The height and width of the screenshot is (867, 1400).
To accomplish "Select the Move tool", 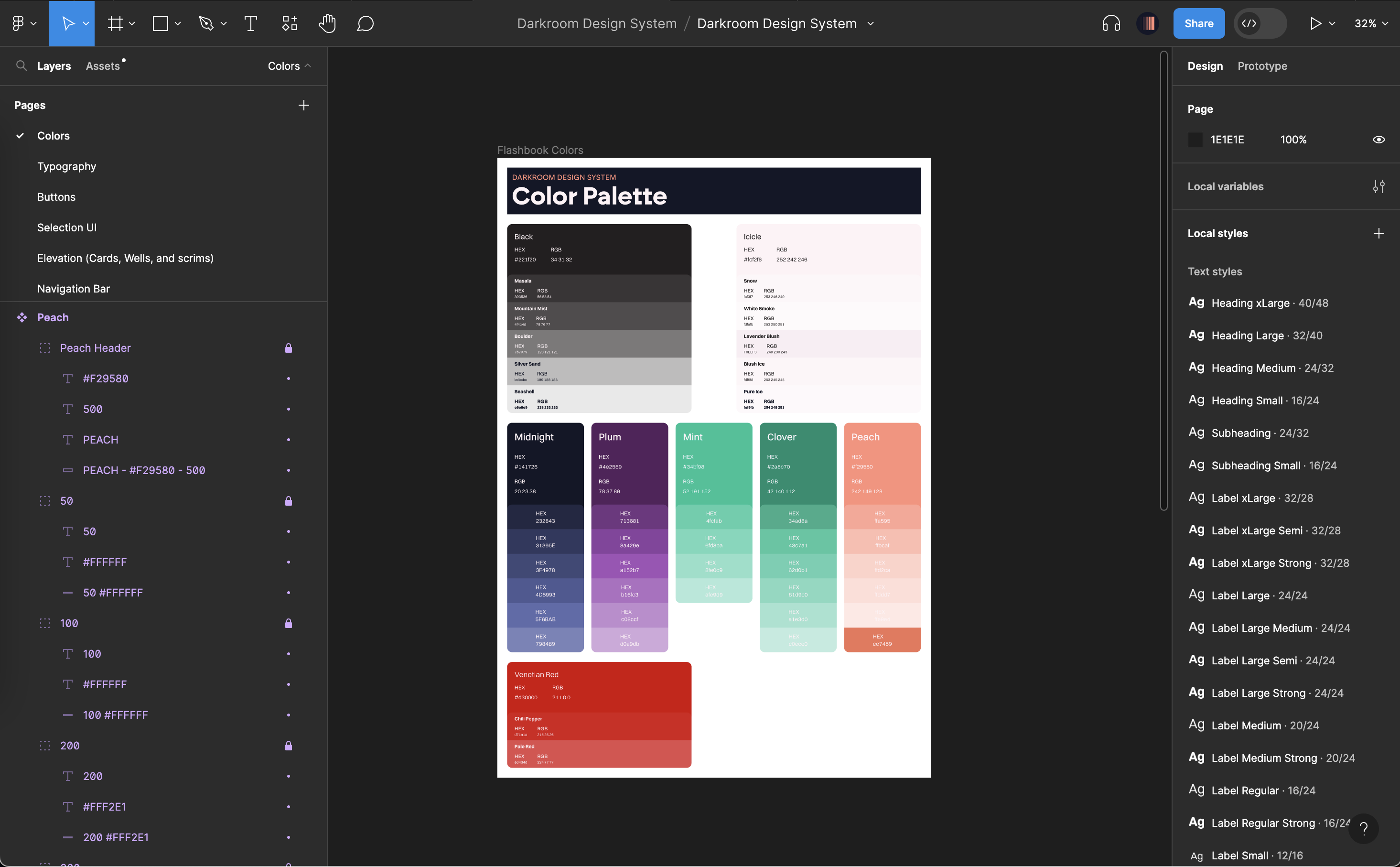I will click(x=68, y=23).
